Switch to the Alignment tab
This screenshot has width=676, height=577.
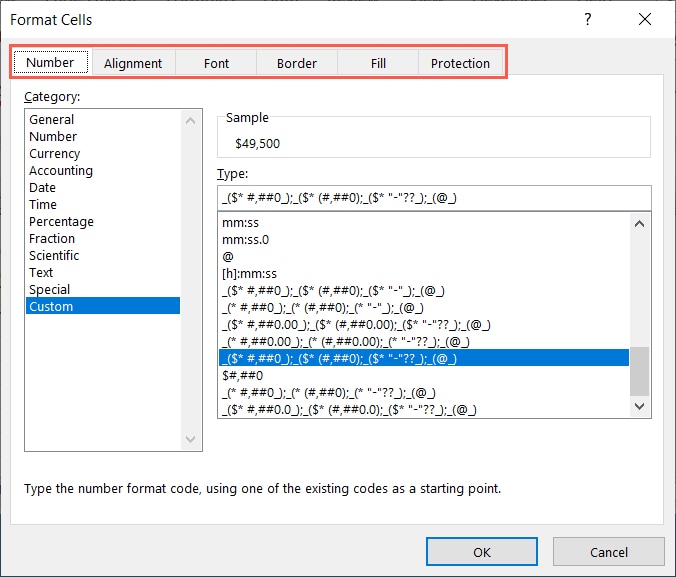click(x=133, y=63)
